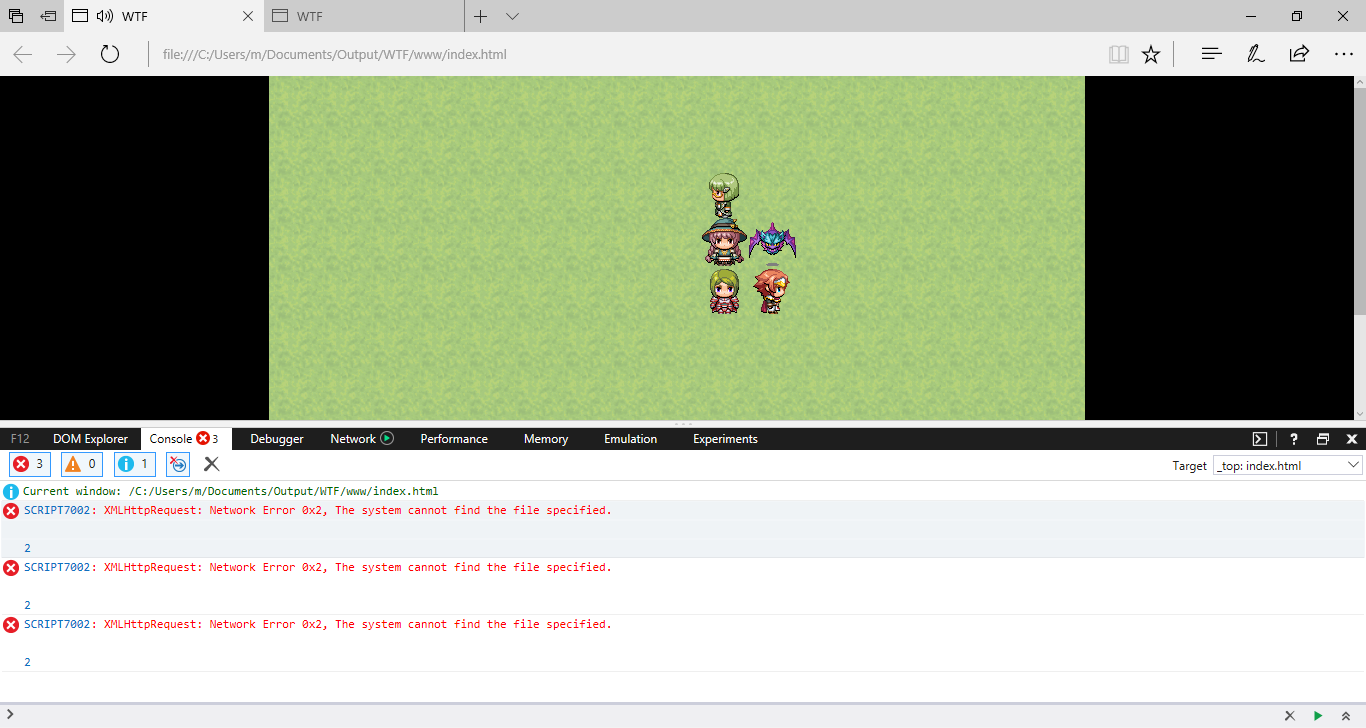Undock the developer tools panel
This screenshot has width=1366, height=728.
click(x=1323, y=439)
